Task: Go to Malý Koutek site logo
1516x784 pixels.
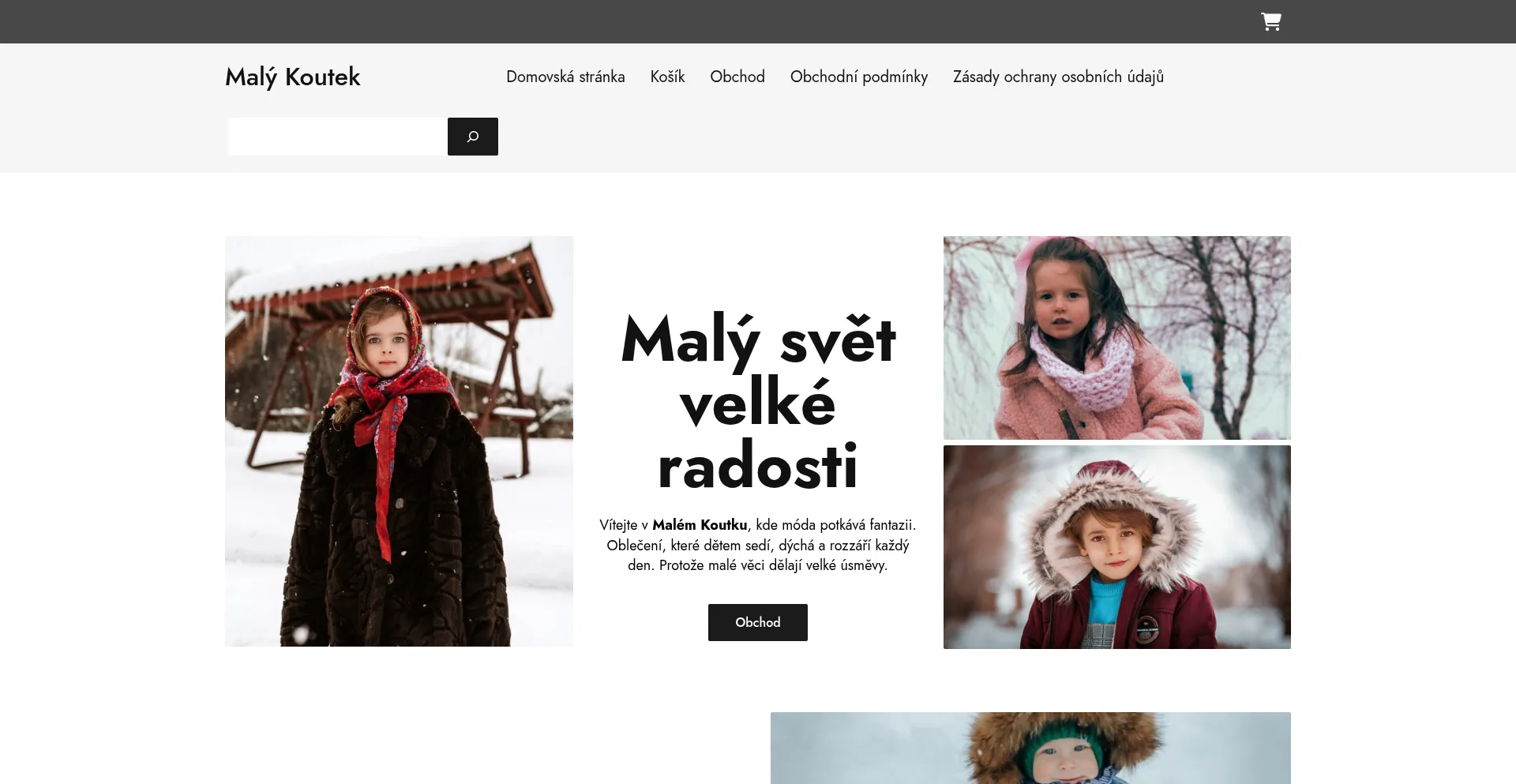Action: coord(292,77)
